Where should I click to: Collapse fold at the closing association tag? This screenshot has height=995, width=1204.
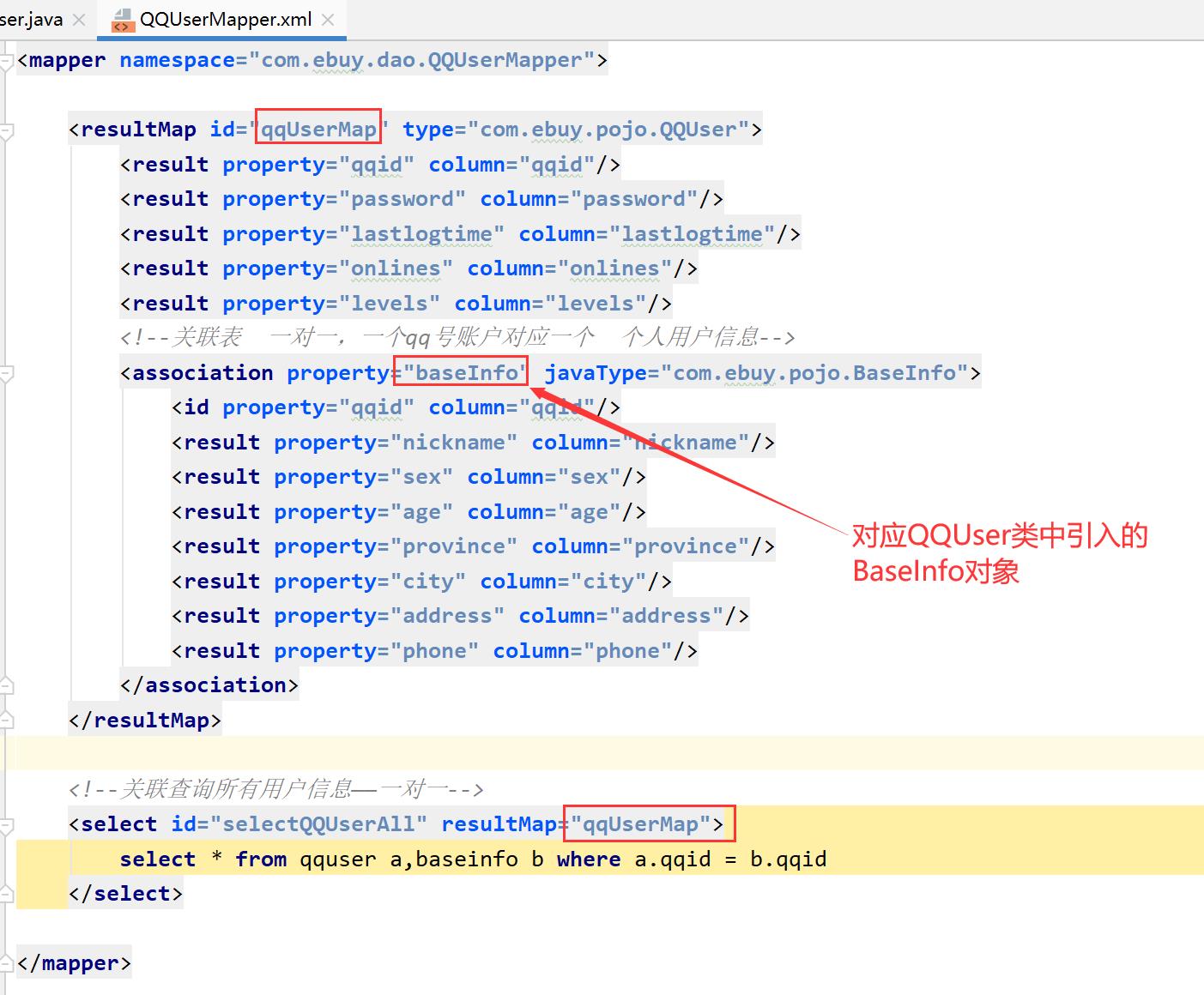[x=6, y=685]
